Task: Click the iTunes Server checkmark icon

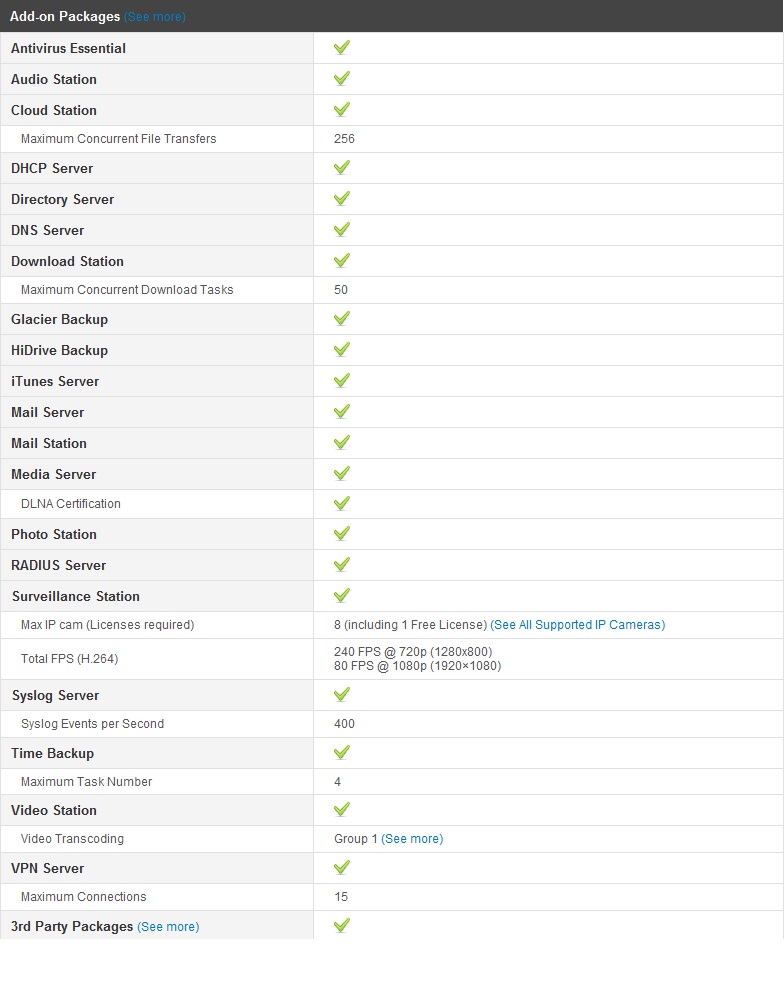Action: tap(341, 380)
